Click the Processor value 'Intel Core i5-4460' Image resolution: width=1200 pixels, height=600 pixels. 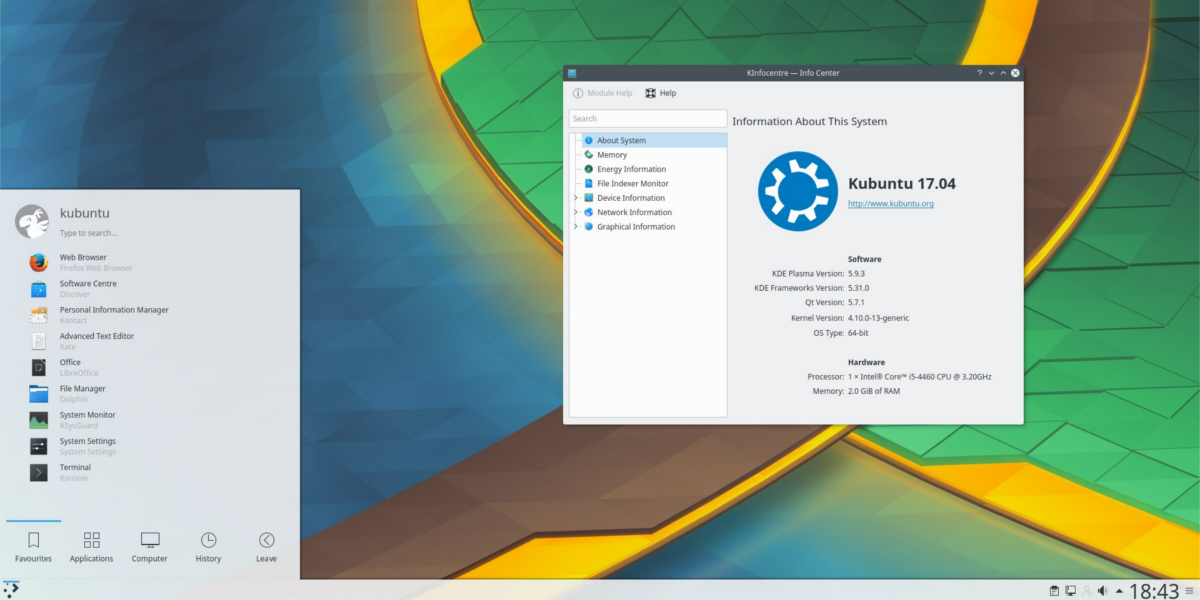[920, 377]
